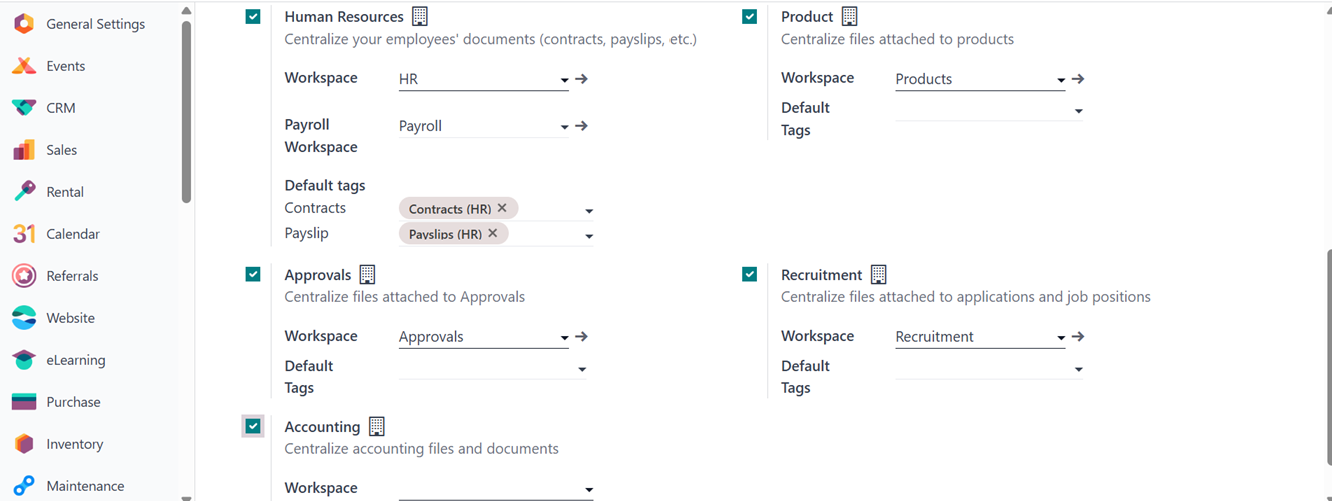This screenshot has height=501, width=1332.
Task: Remove the Contracts (HR) tag
Action: [x=502, y=208]
